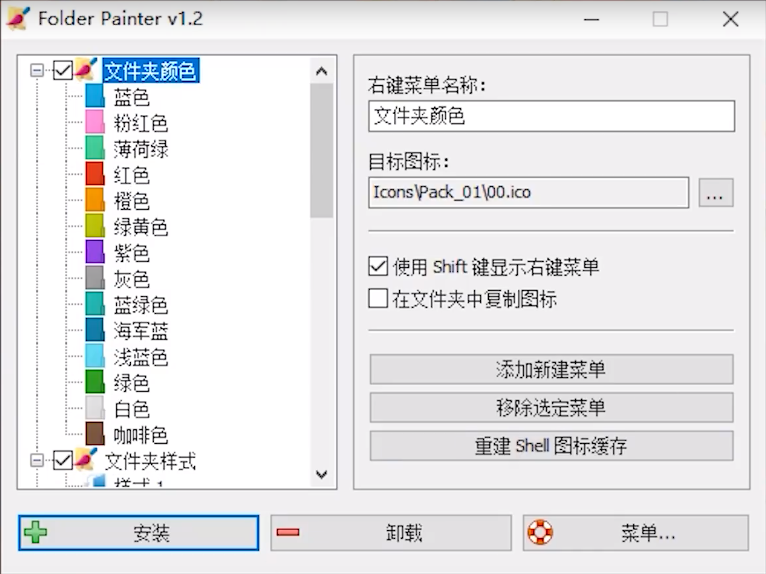Select the 蓝色 tree entry
Screen dimensions: 766x574
[131, 97]
